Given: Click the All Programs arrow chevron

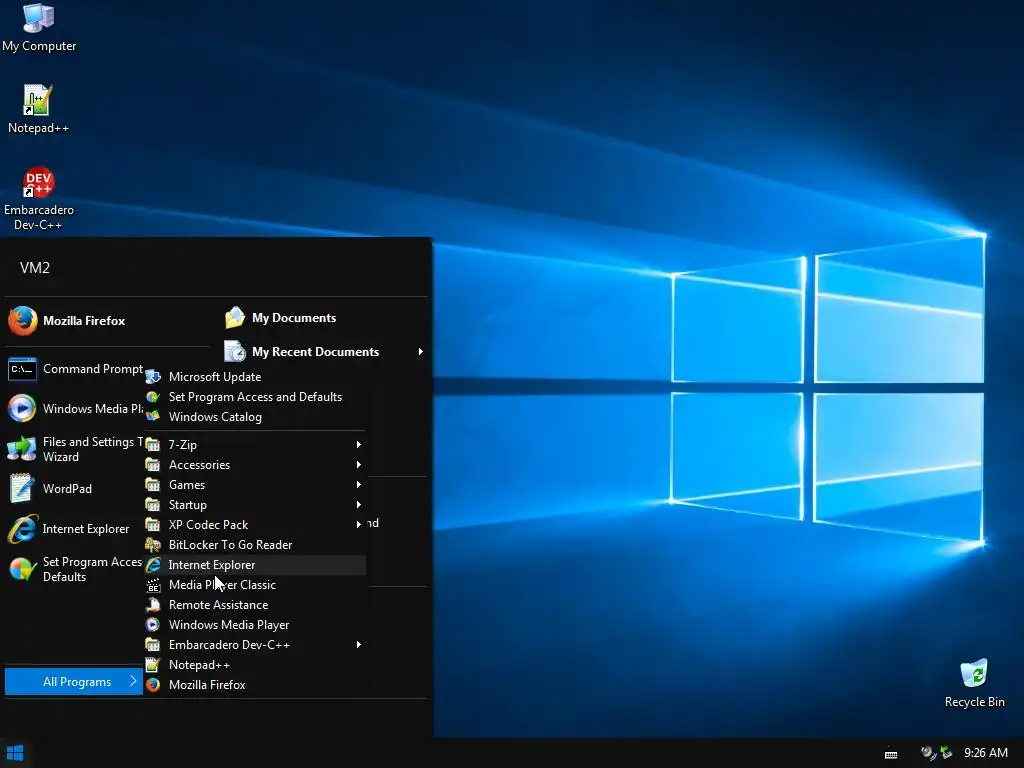Looking at the screenshot, I should tap(133, 681).
